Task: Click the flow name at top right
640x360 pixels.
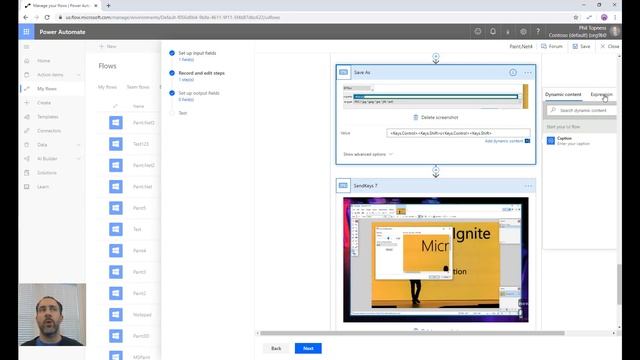Action: (x=521, y=47)
